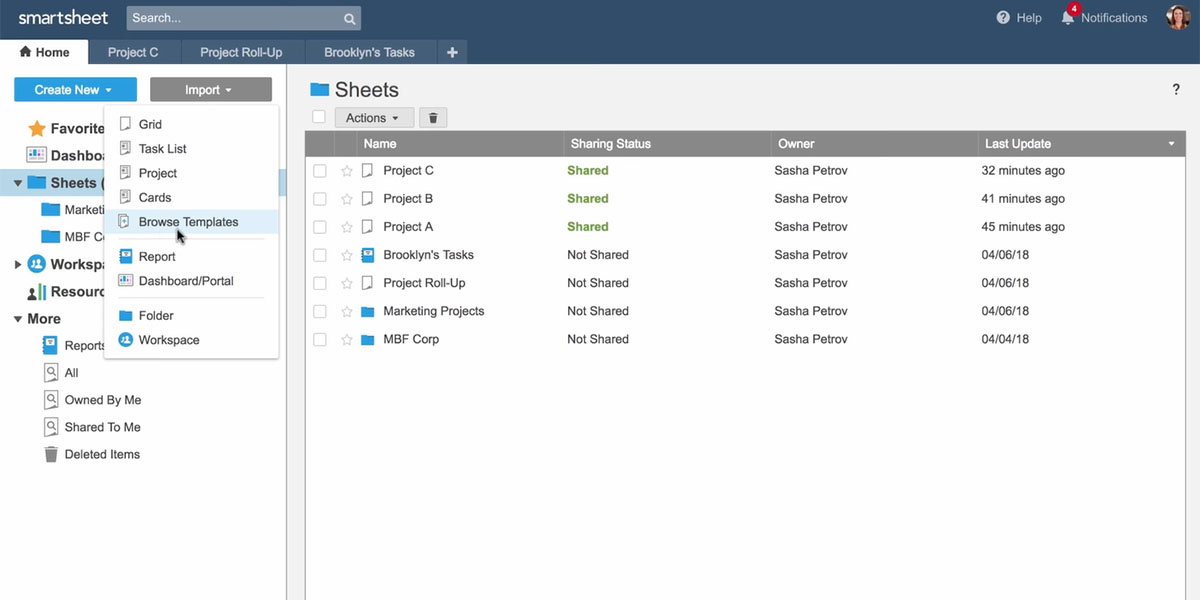
Task: Tick the Brooklyn's Tasks row checkbox
Action: click(320, 255)
